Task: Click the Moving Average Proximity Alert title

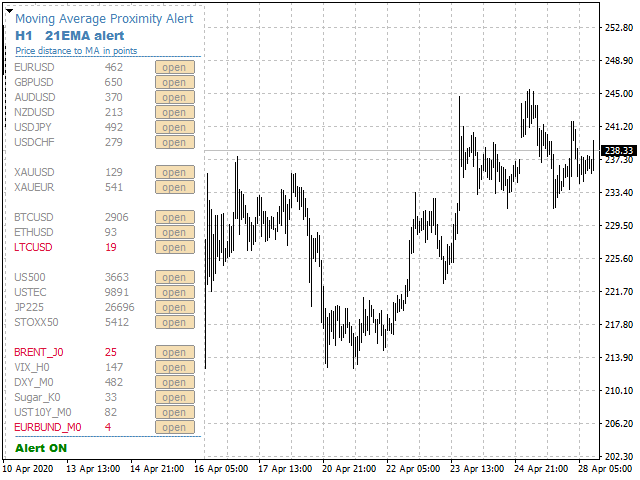Action: pos(104,19)
